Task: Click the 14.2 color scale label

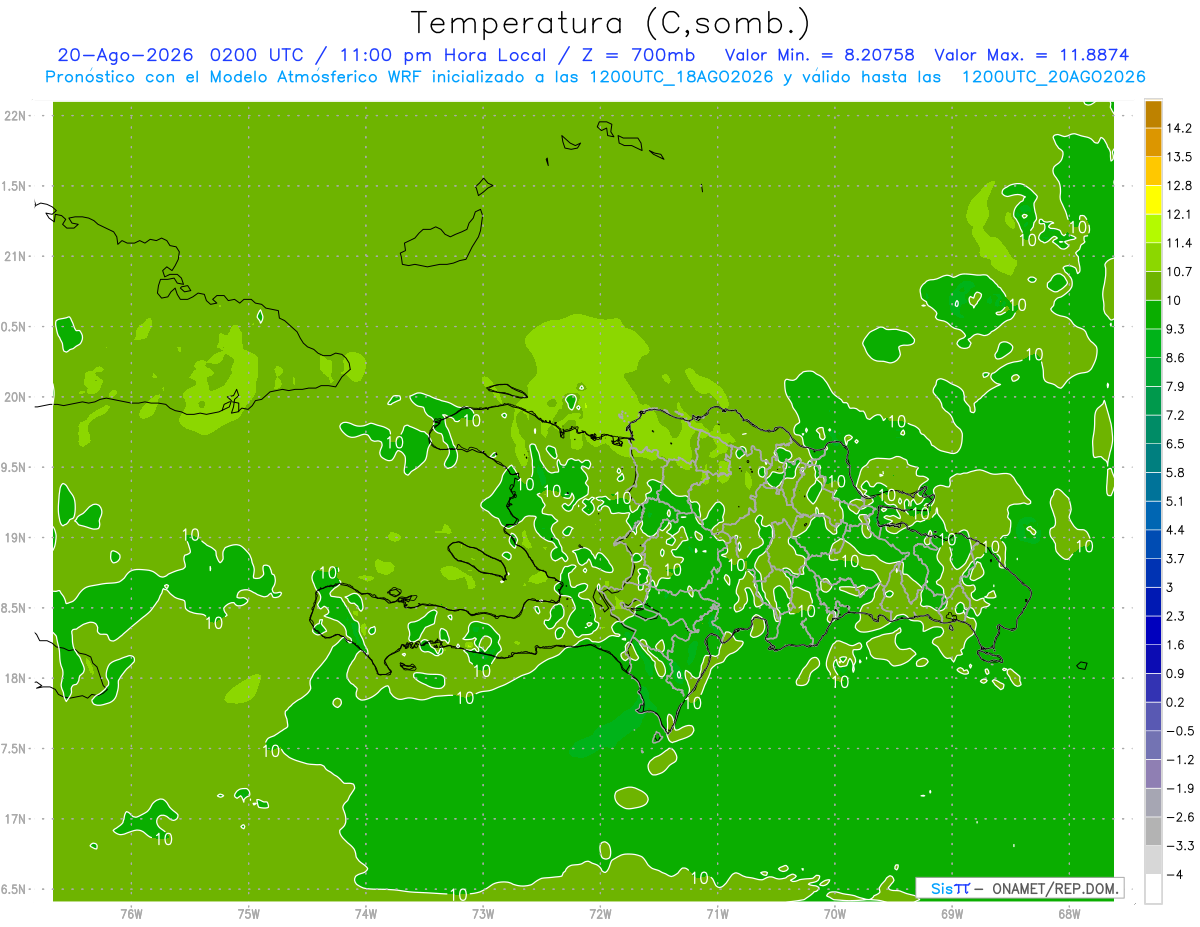Action: pyautogui.click(x=1179, y=128)
